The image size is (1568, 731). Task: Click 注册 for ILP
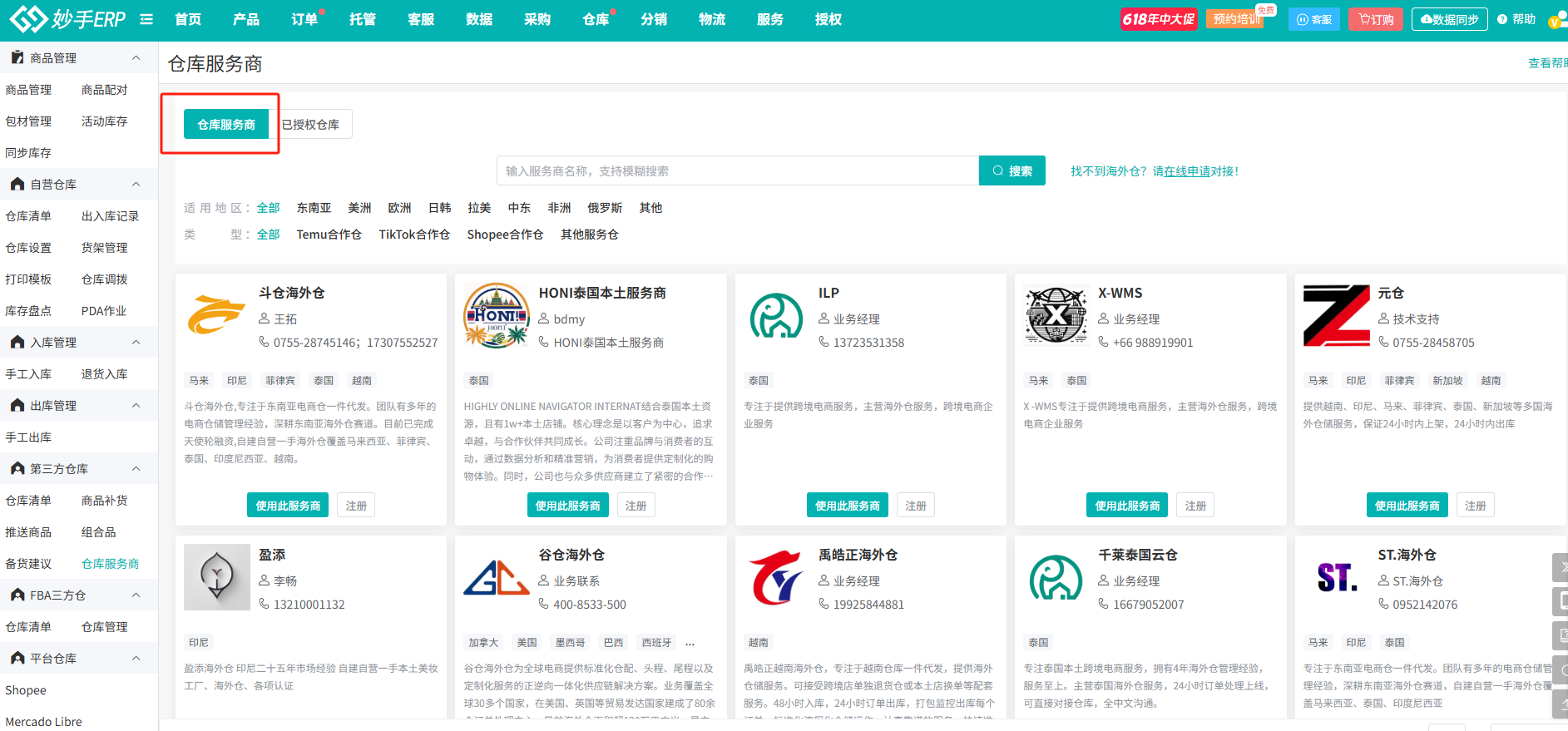[916, 505]
